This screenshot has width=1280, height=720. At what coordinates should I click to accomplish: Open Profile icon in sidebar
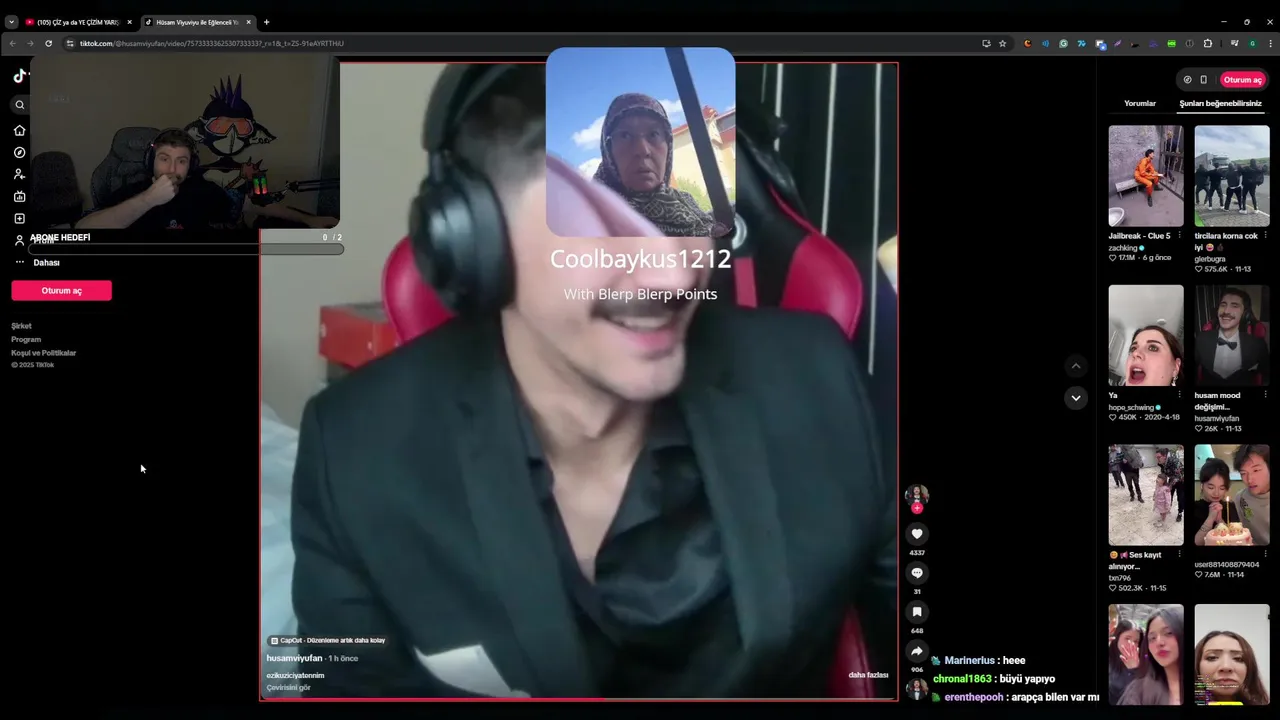[19, 240]
